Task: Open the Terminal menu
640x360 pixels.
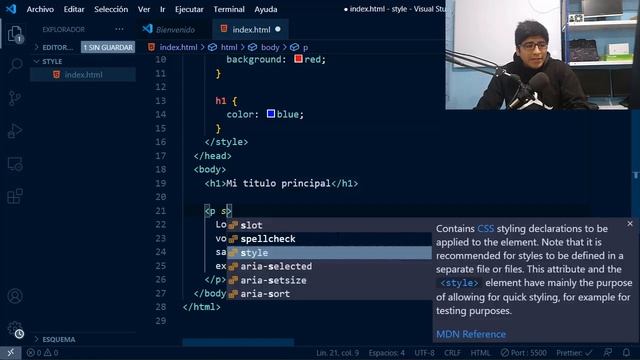Action: 229,9
